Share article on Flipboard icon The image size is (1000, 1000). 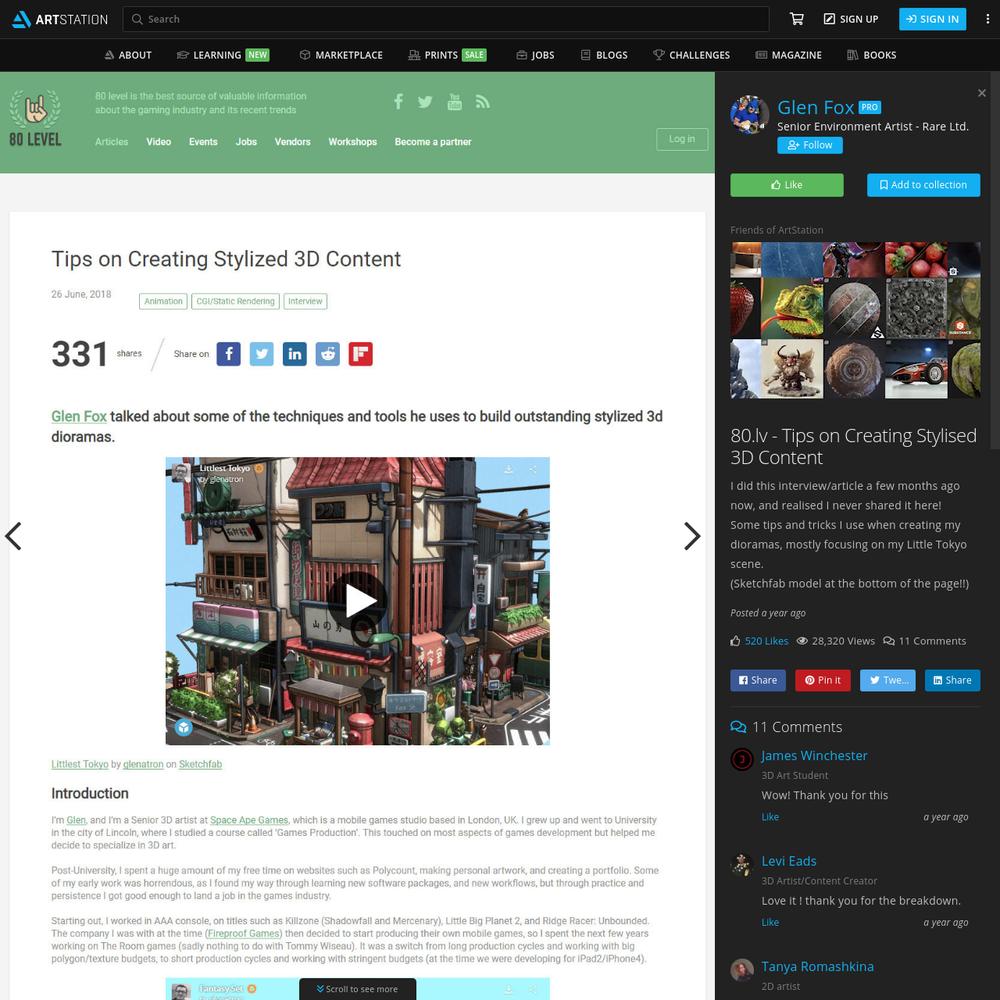point(360,354)
